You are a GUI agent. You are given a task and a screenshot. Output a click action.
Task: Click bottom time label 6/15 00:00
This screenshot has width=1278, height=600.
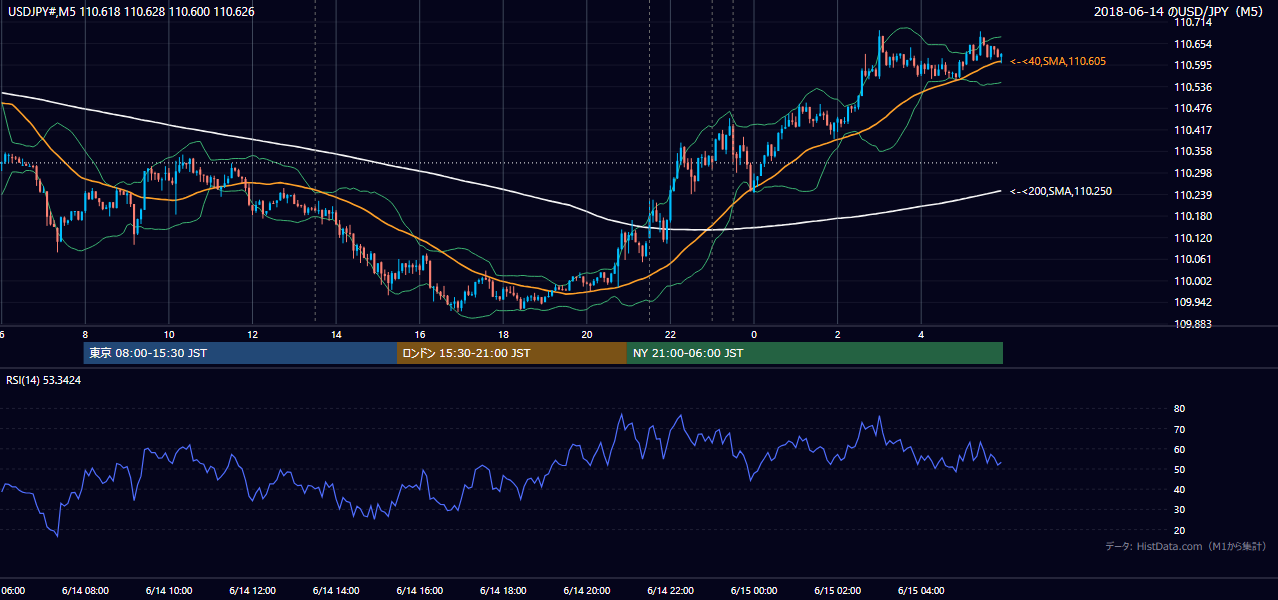point(755,591)
